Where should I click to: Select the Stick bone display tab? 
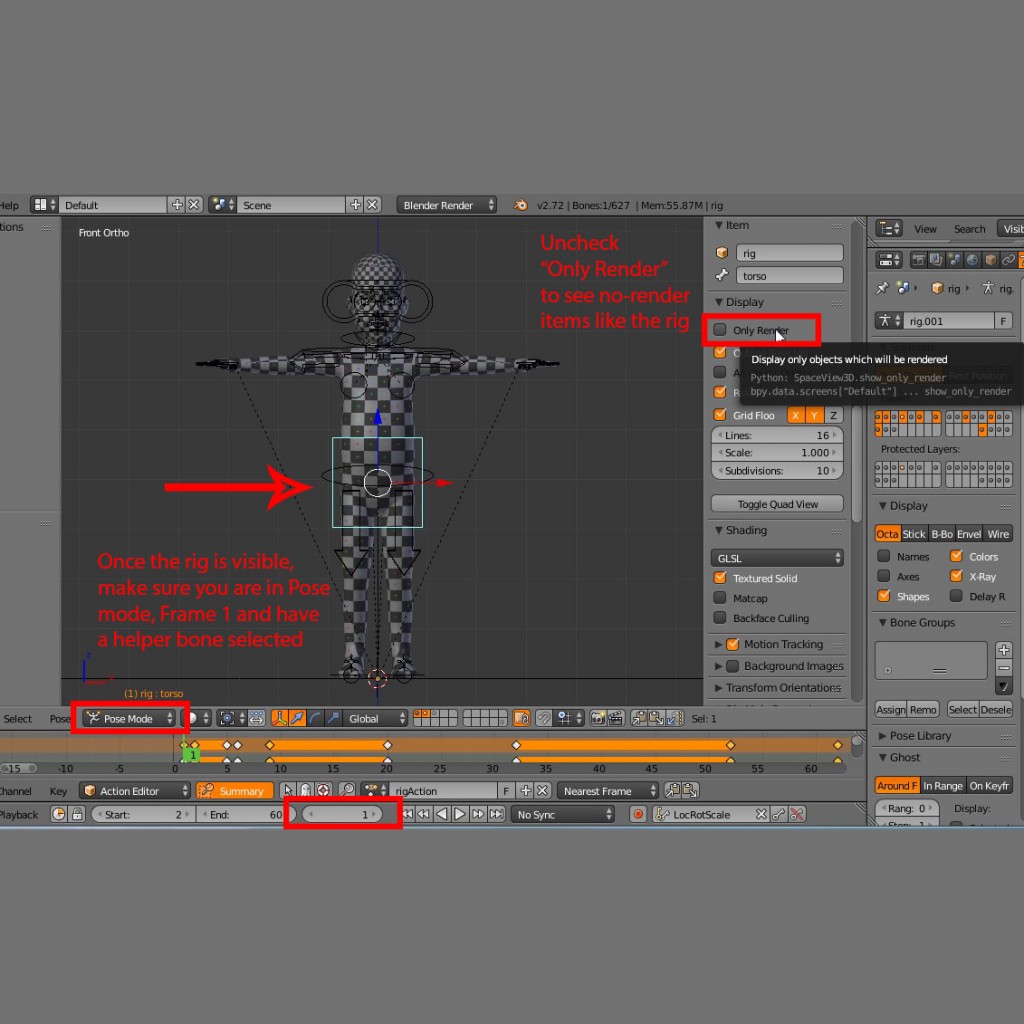point(914,534)
